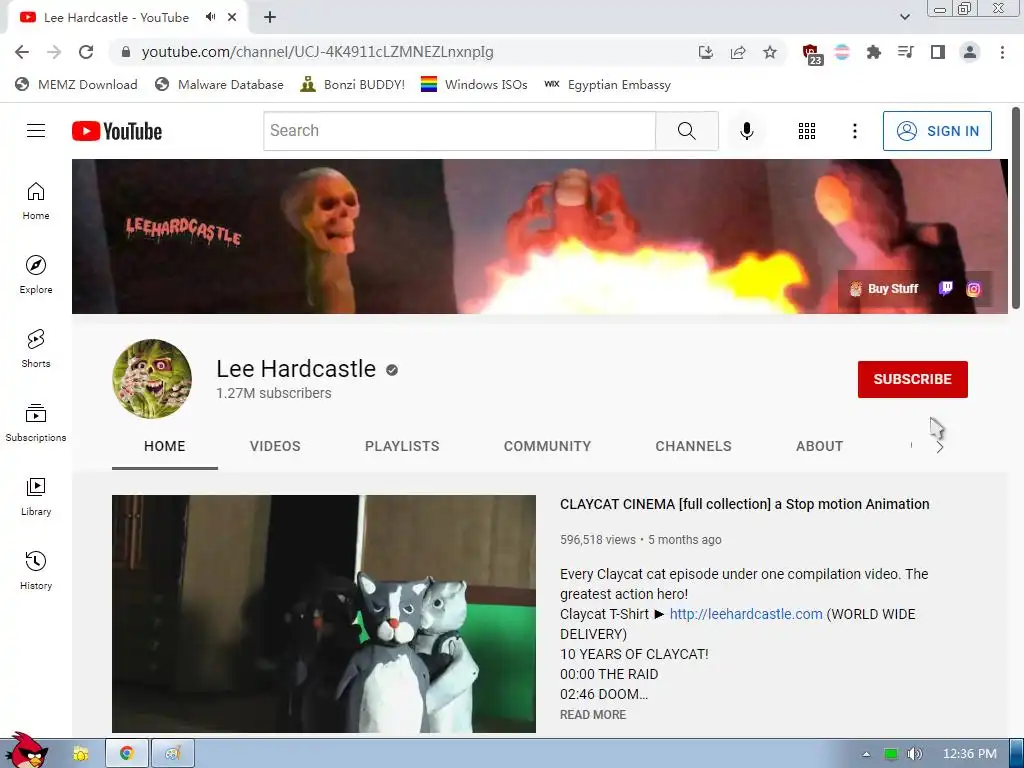The width and height of the screenshot is (1024, 768).
Task: Switch to the COMMUNITY tab
Action: tap(547, 446)
